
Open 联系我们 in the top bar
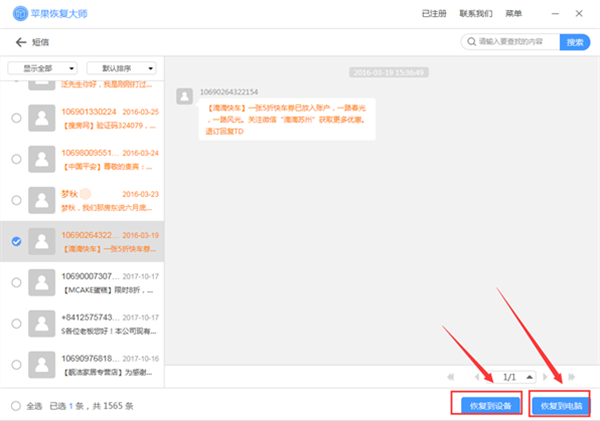tap(476, 14)
